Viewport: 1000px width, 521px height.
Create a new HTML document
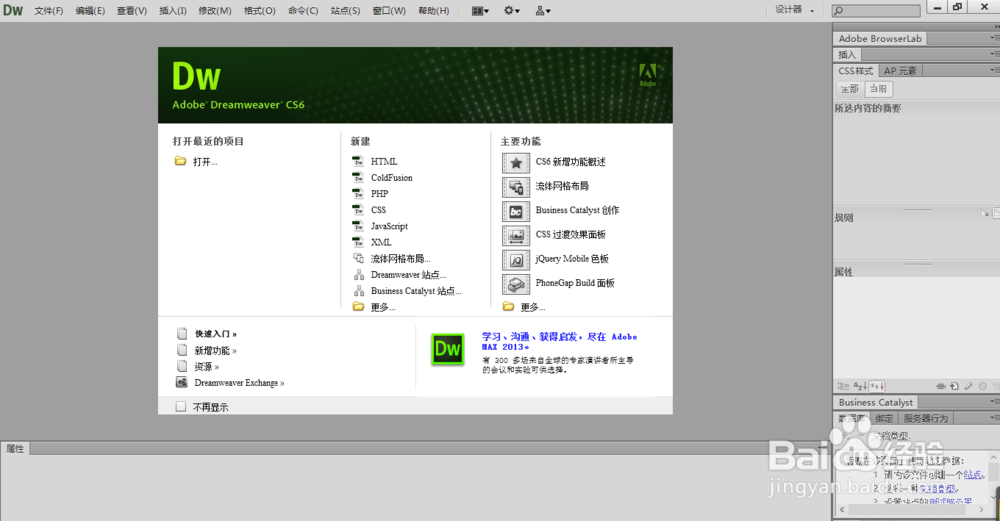point(384,162)
